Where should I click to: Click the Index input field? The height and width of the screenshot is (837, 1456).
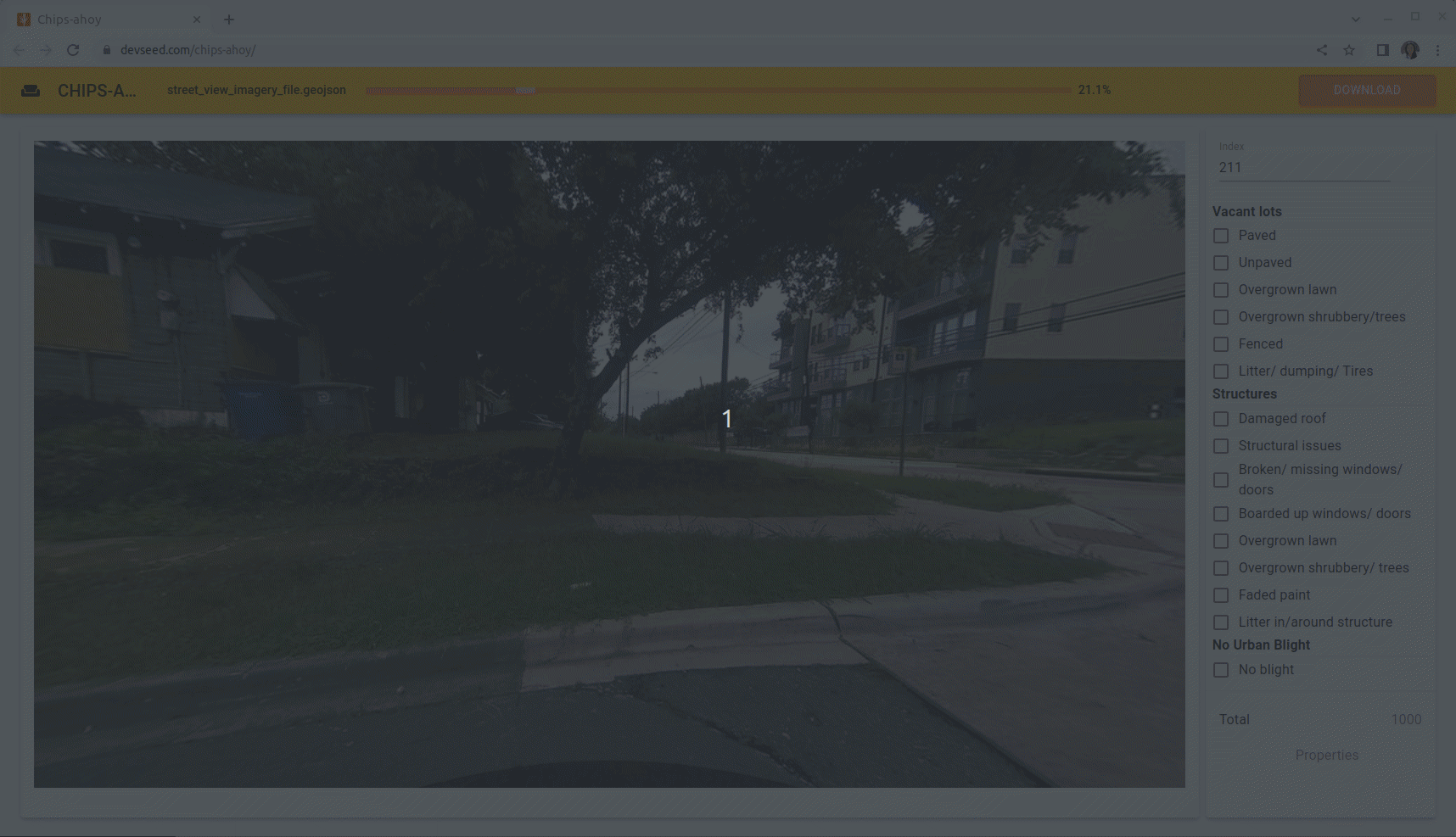pyautogui.click(x=1303, y=168)
